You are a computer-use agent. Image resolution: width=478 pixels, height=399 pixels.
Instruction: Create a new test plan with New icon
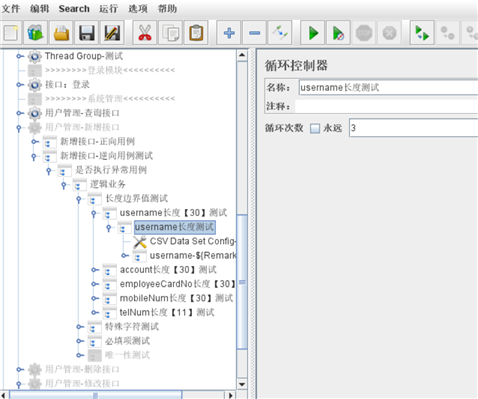coord(12,33)
